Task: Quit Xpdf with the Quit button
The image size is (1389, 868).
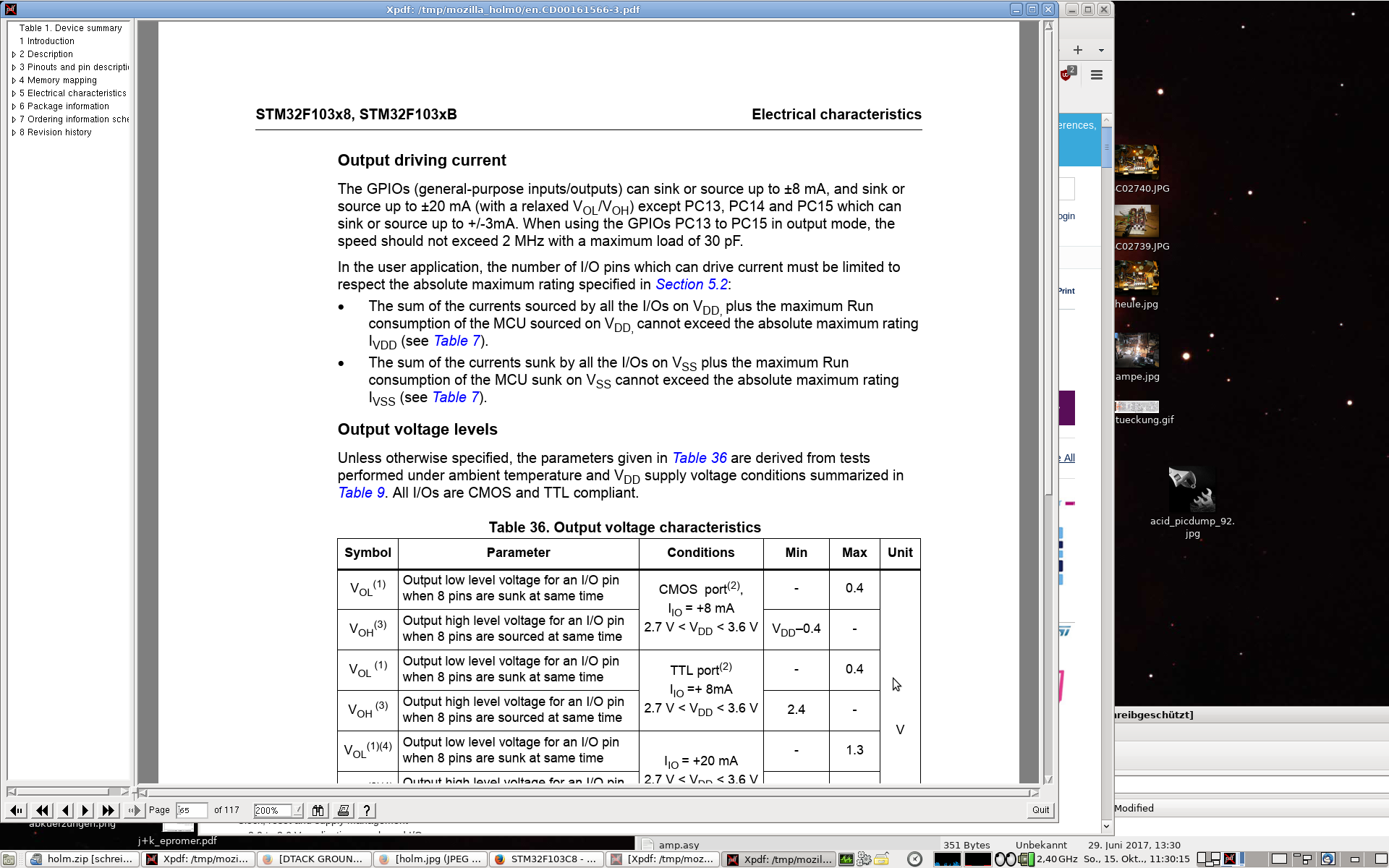Action: (1040, 810)
